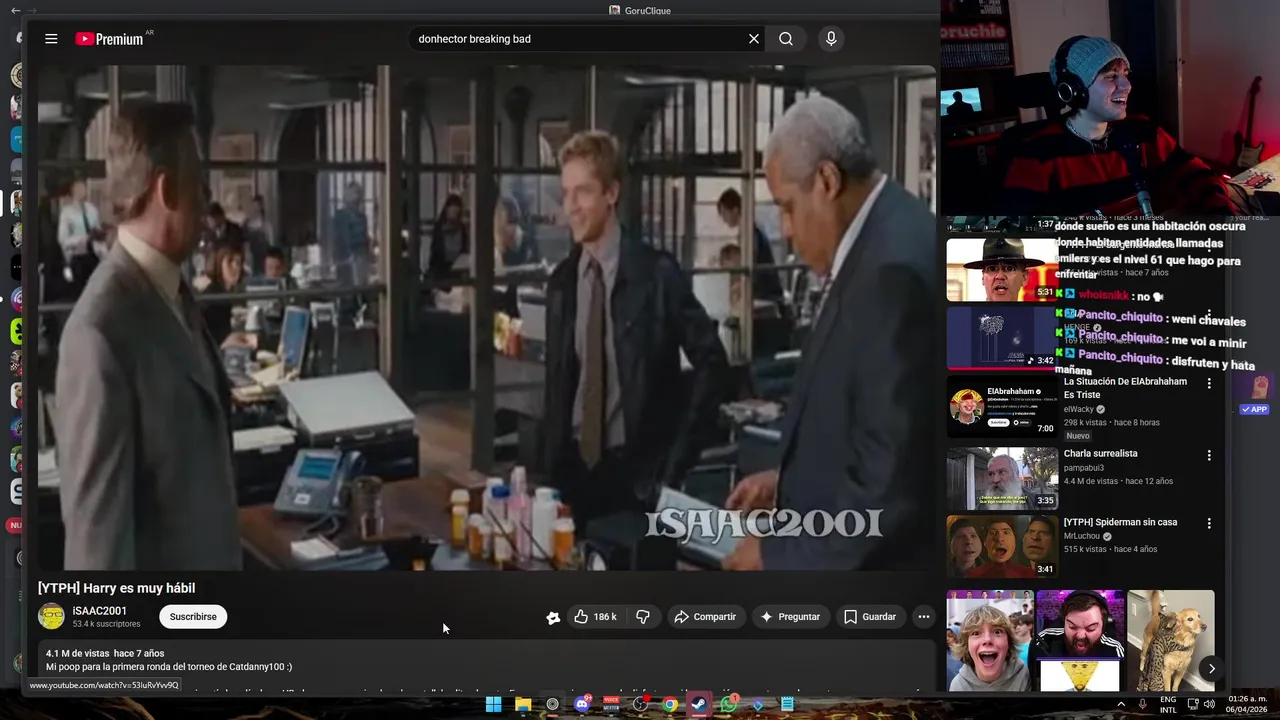Open the Notepad taskbar icon

click(787, 704)
